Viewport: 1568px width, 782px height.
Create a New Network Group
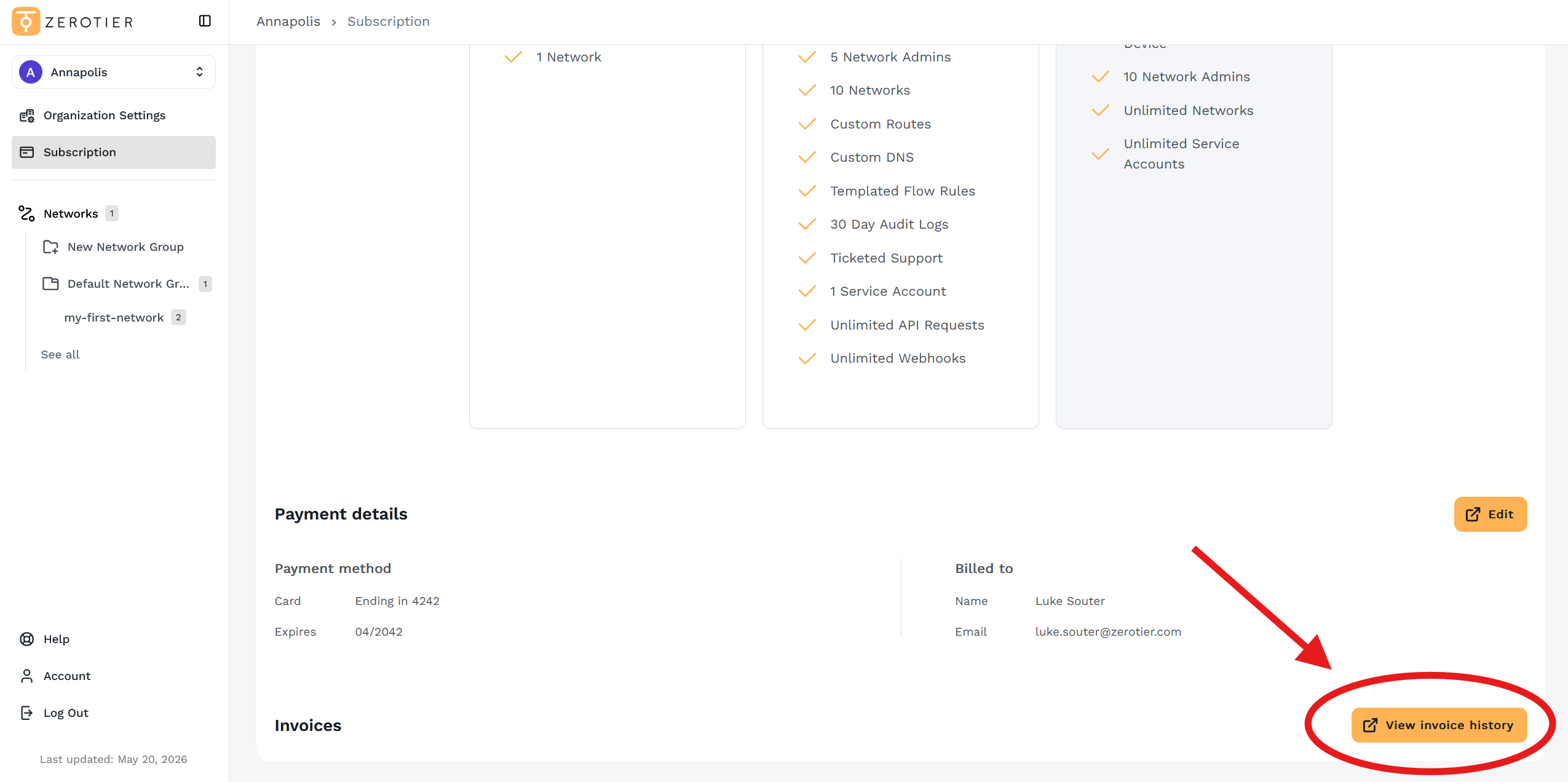coord(125,247)
